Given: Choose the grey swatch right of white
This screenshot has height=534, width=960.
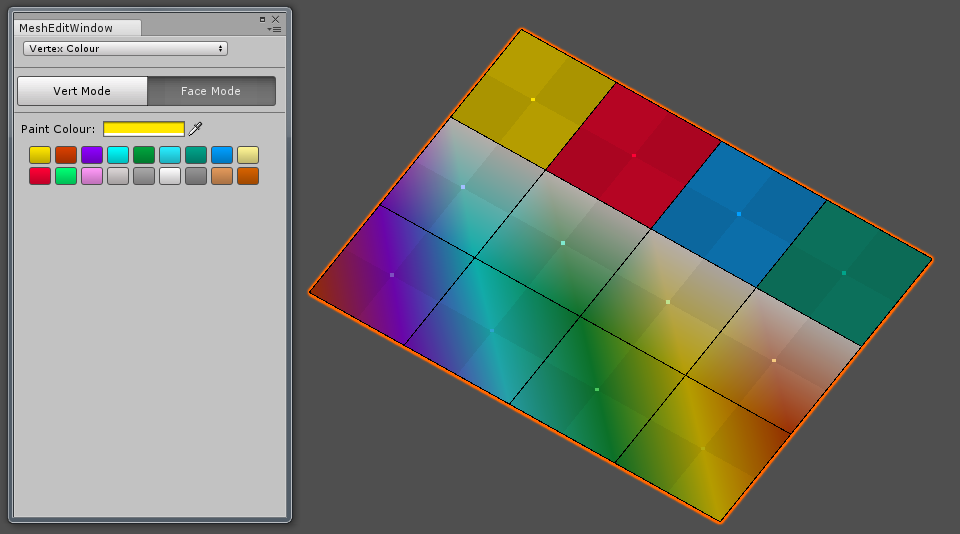Looking at the screenshot, I should pyautogui.click(x=196, y=176).
